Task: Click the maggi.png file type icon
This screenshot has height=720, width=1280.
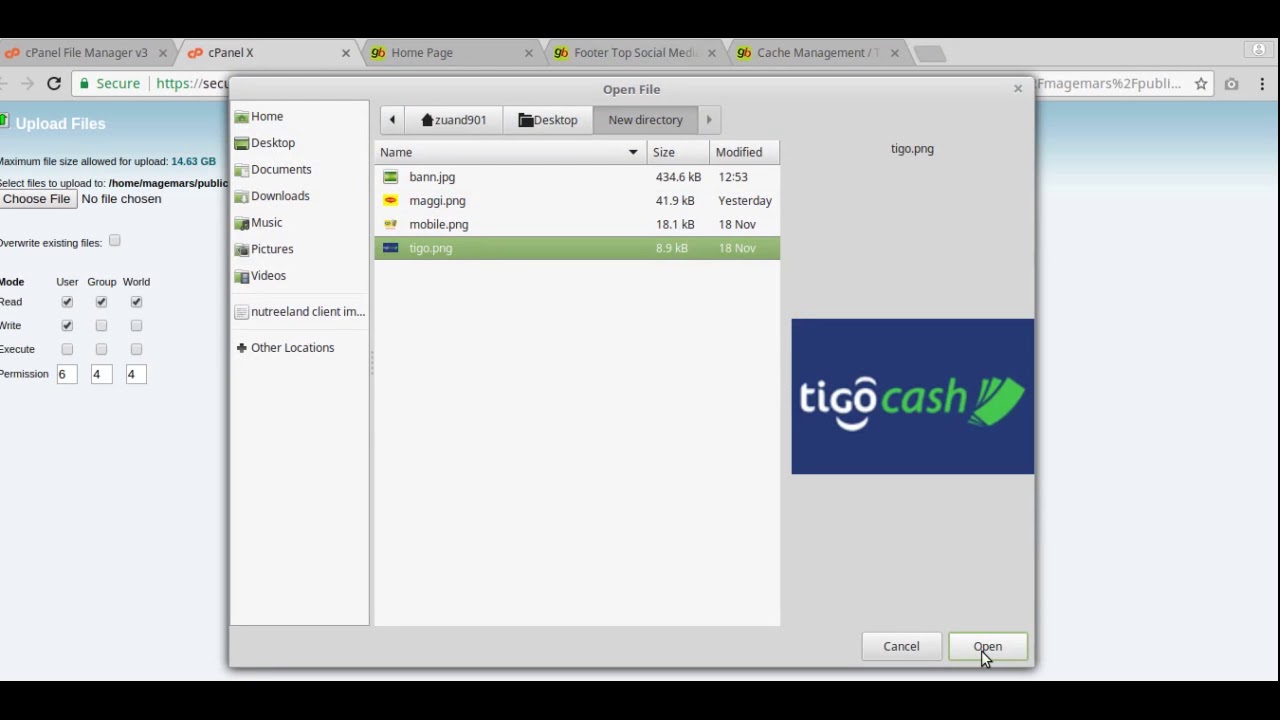Action: click(x=390, y=200)
